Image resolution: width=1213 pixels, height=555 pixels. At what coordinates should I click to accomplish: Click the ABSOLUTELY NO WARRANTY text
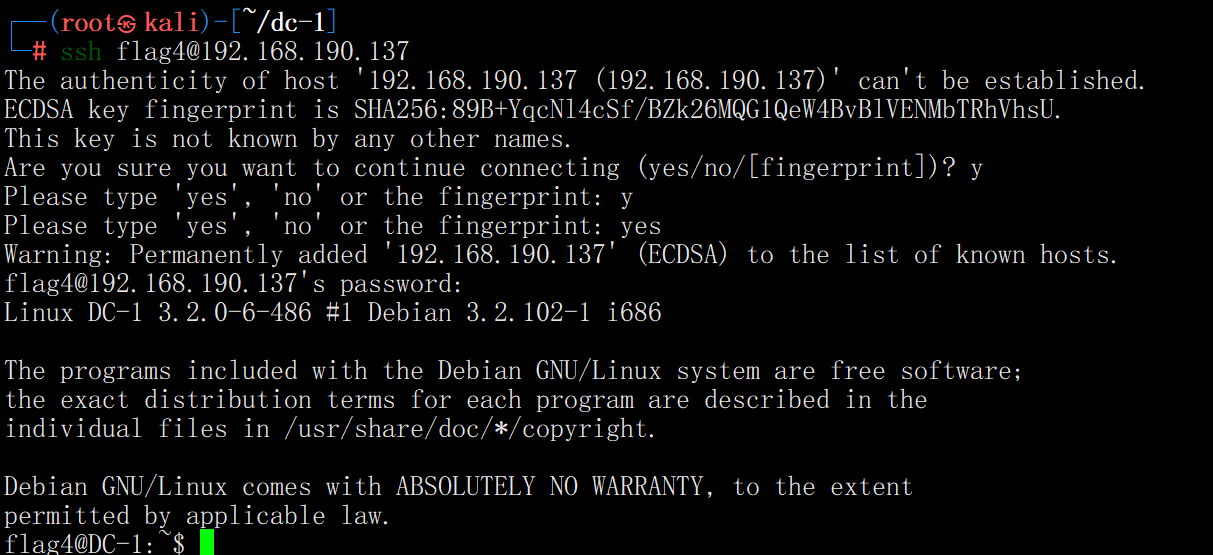(551, 487)
